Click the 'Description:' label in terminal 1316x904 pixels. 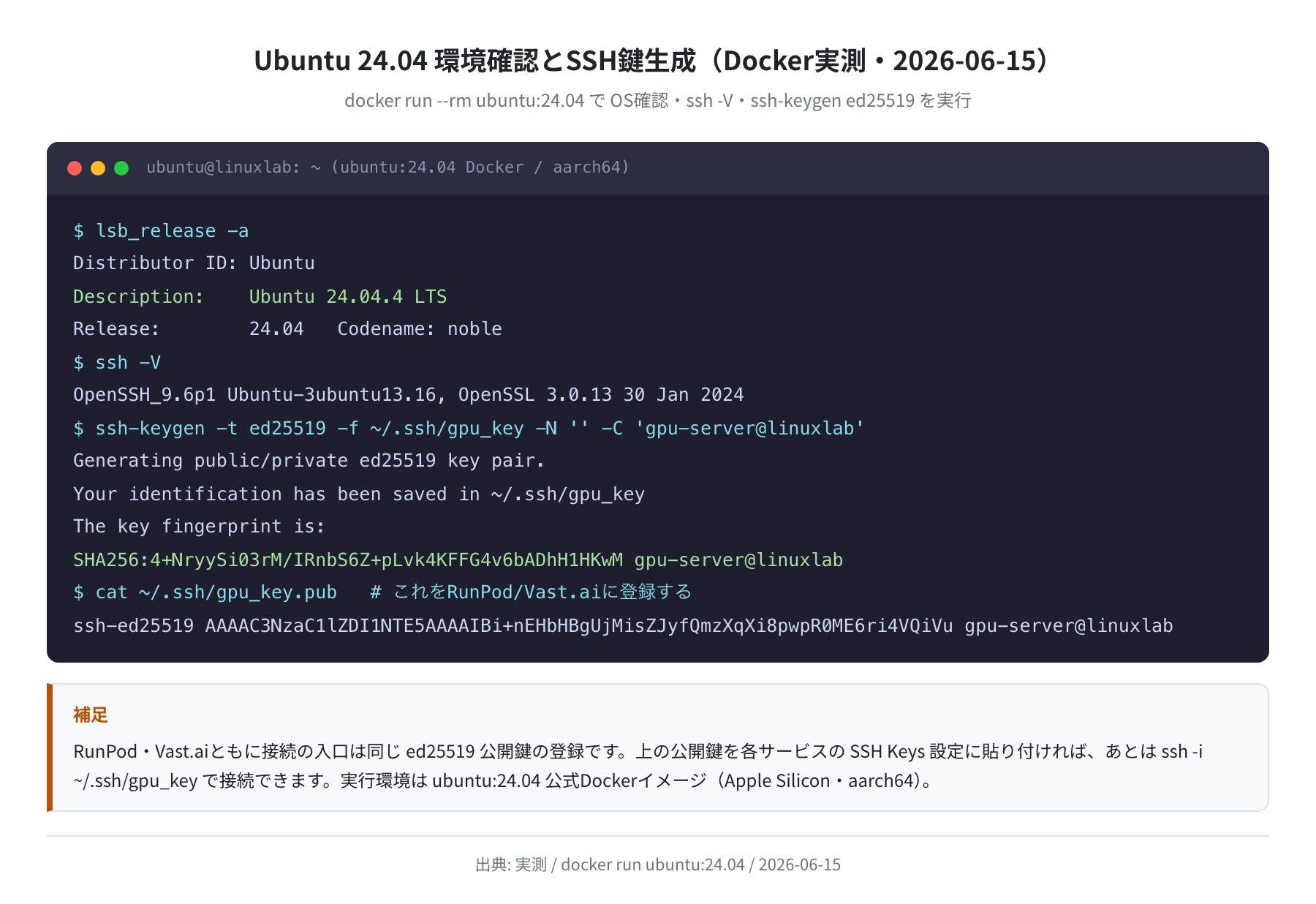click(138, 296)
